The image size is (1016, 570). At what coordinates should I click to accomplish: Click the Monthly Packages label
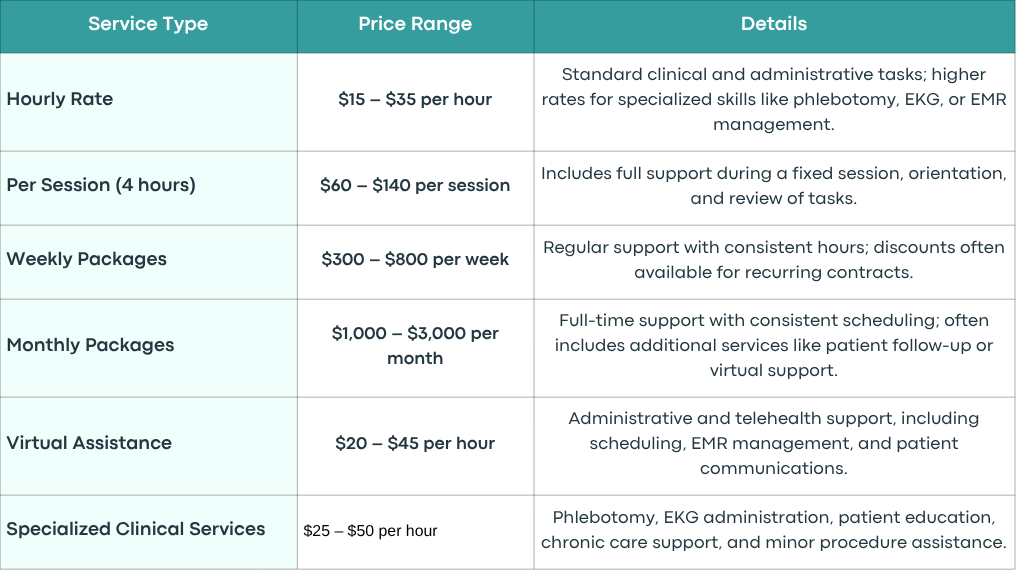pos(90,345)
